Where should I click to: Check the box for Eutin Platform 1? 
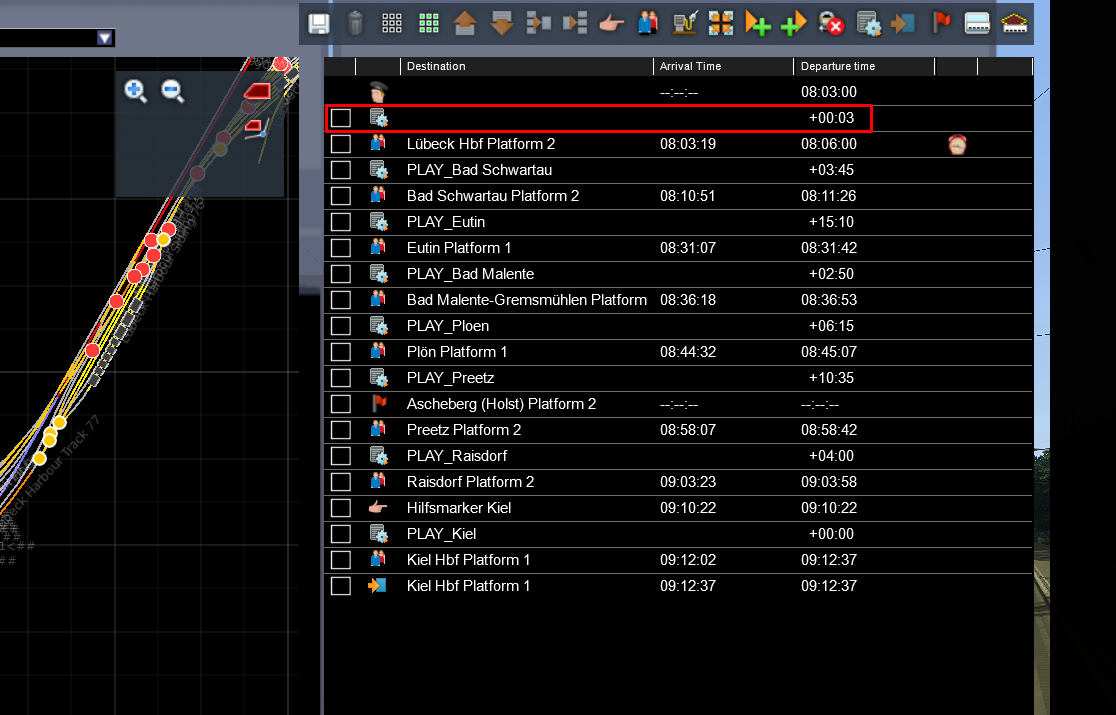click(x=341, y=248)
